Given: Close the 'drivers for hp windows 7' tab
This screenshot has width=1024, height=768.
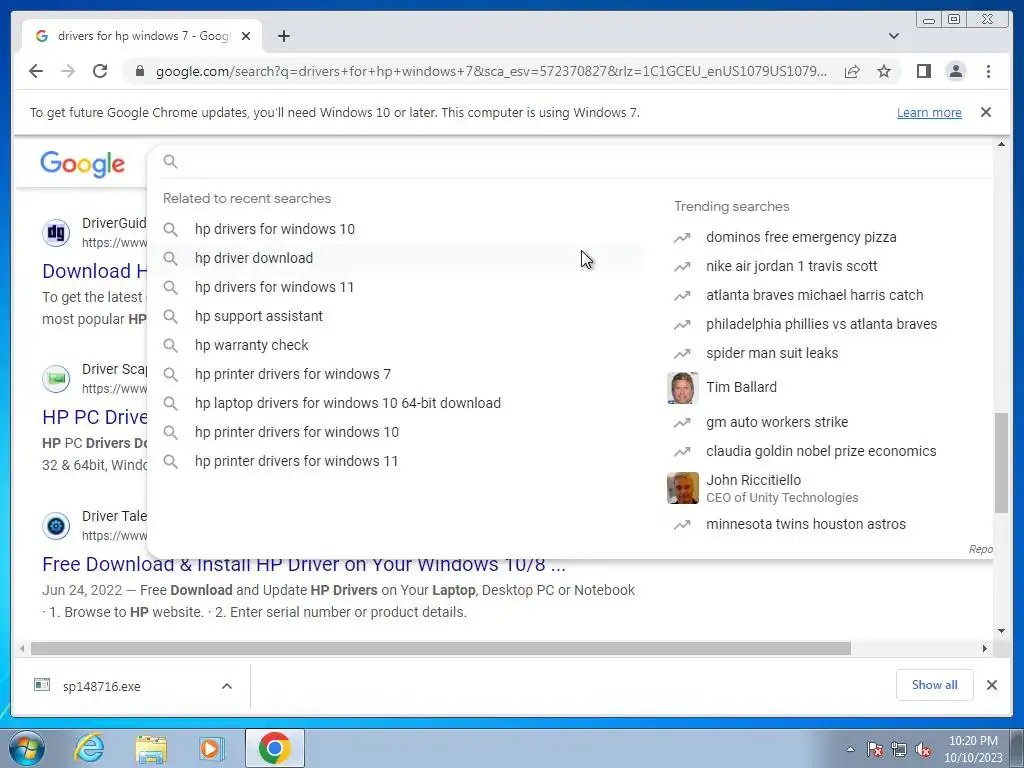Looking at the screenshot, I should pos(246,36).
